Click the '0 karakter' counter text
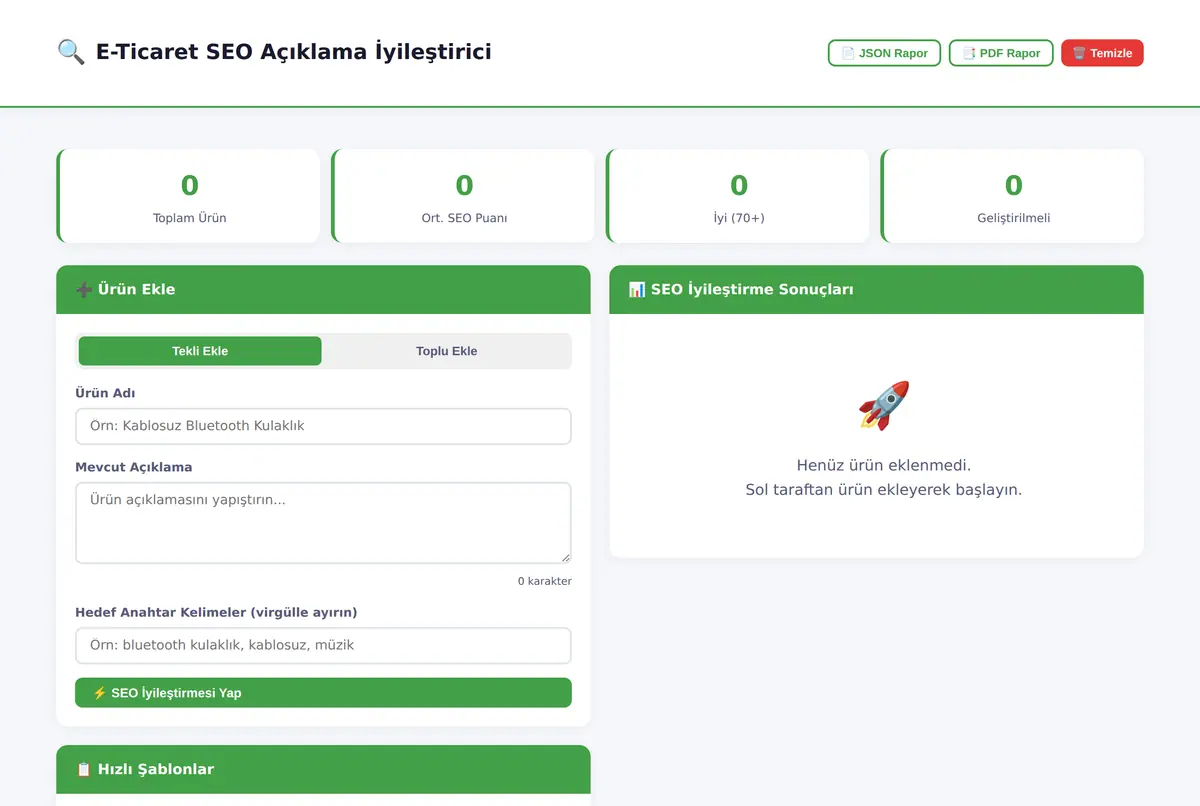 (545, 581)
